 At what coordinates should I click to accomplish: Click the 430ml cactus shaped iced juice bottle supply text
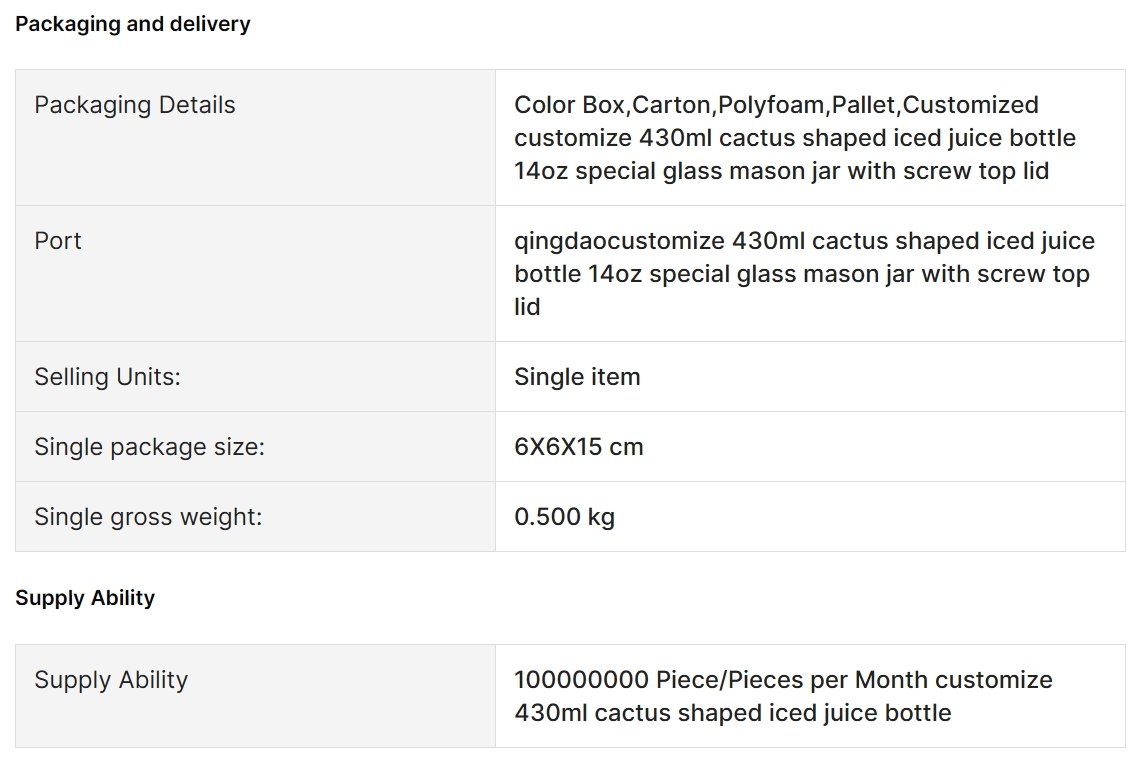click(x=733, y=713)
